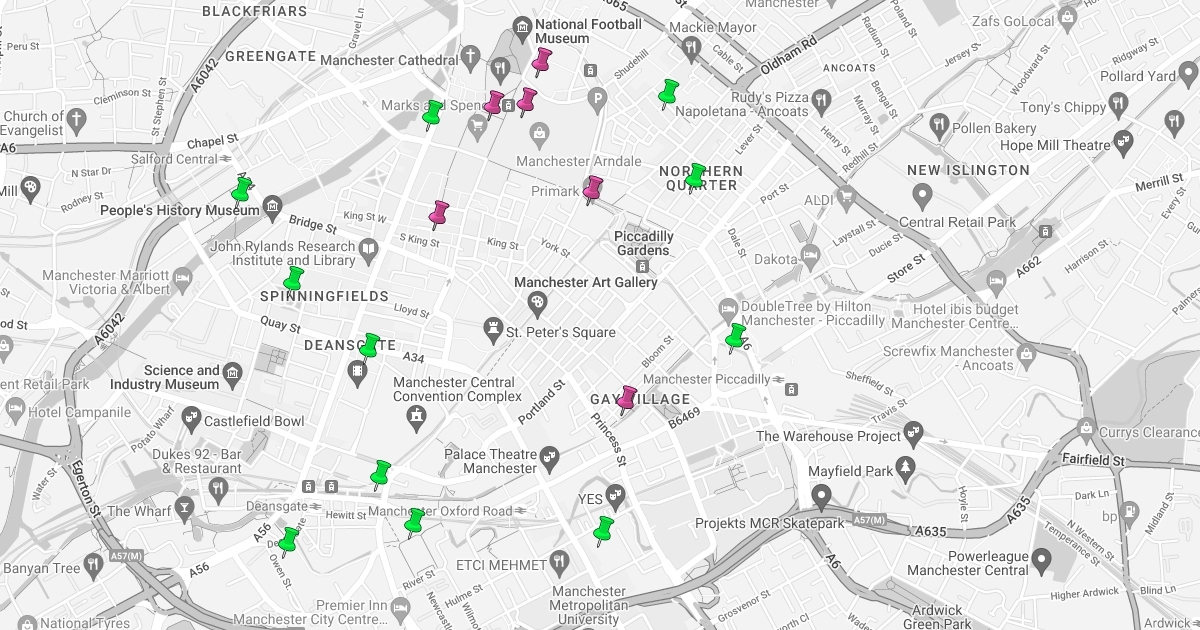Click the green pin on Northern Quarter label
Screen dimensions: 1200x630
[x=695, y=176]
